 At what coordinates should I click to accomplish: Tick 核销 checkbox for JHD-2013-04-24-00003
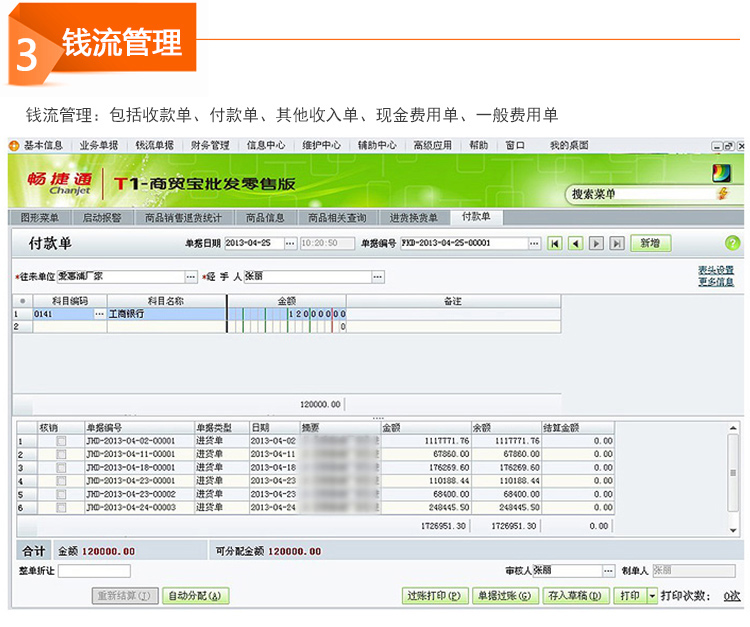point(61,507)
